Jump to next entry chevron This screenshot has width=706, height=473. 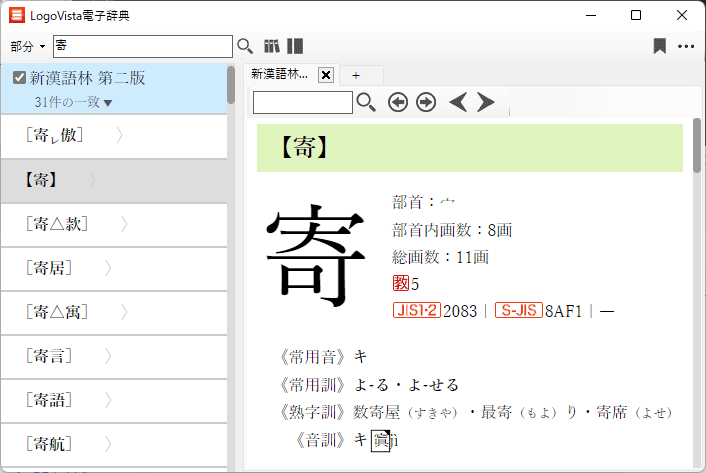[486, 102]
